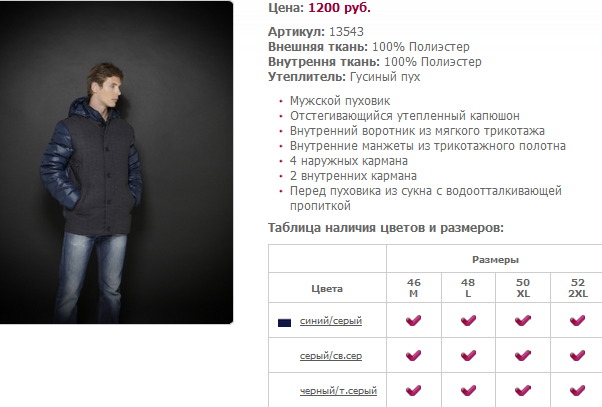Click черный/т.серый checkmark under size 46 M

413,390
